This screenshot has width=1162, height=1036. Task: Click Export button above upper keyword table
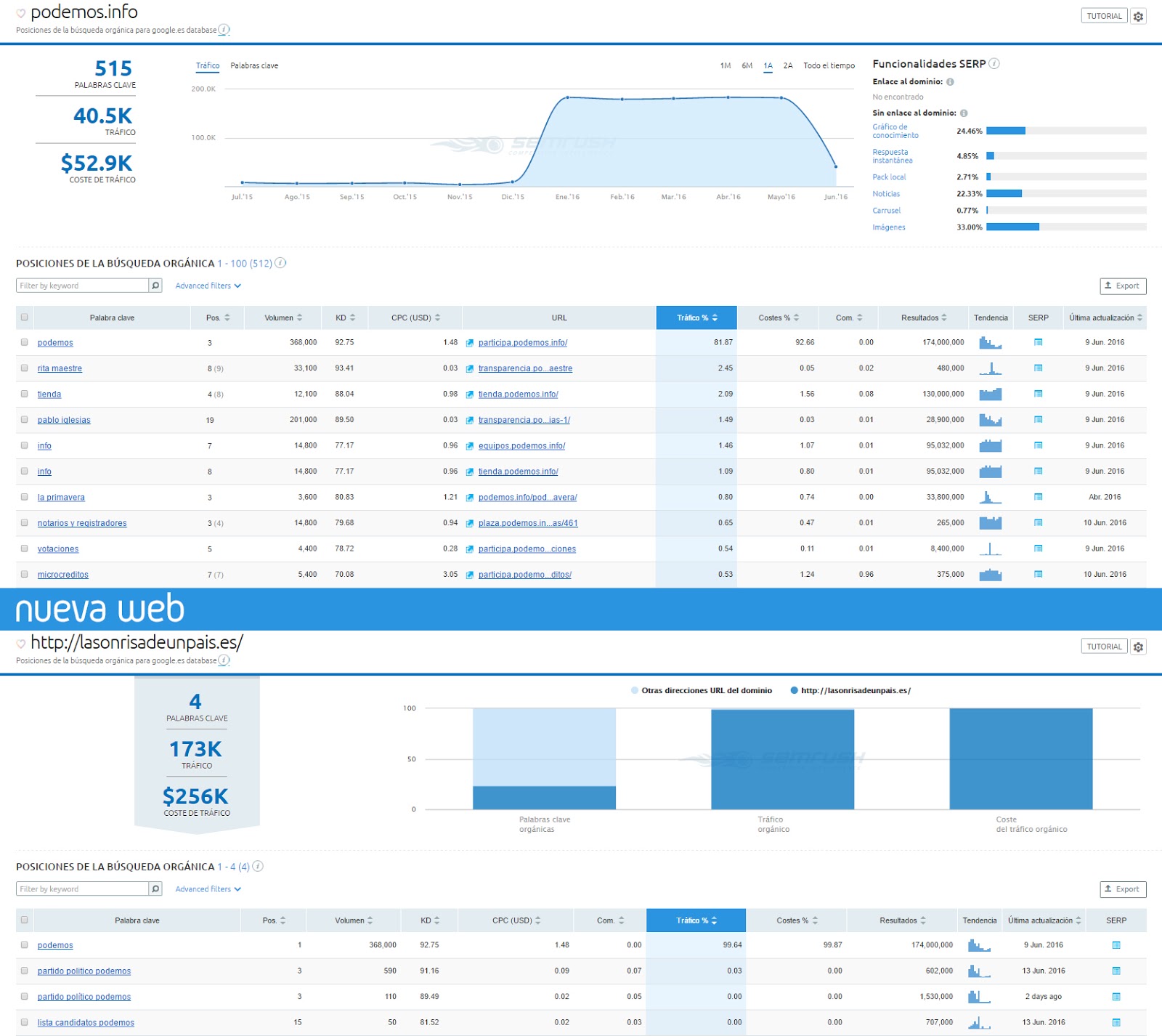[x=1123, y=286]
